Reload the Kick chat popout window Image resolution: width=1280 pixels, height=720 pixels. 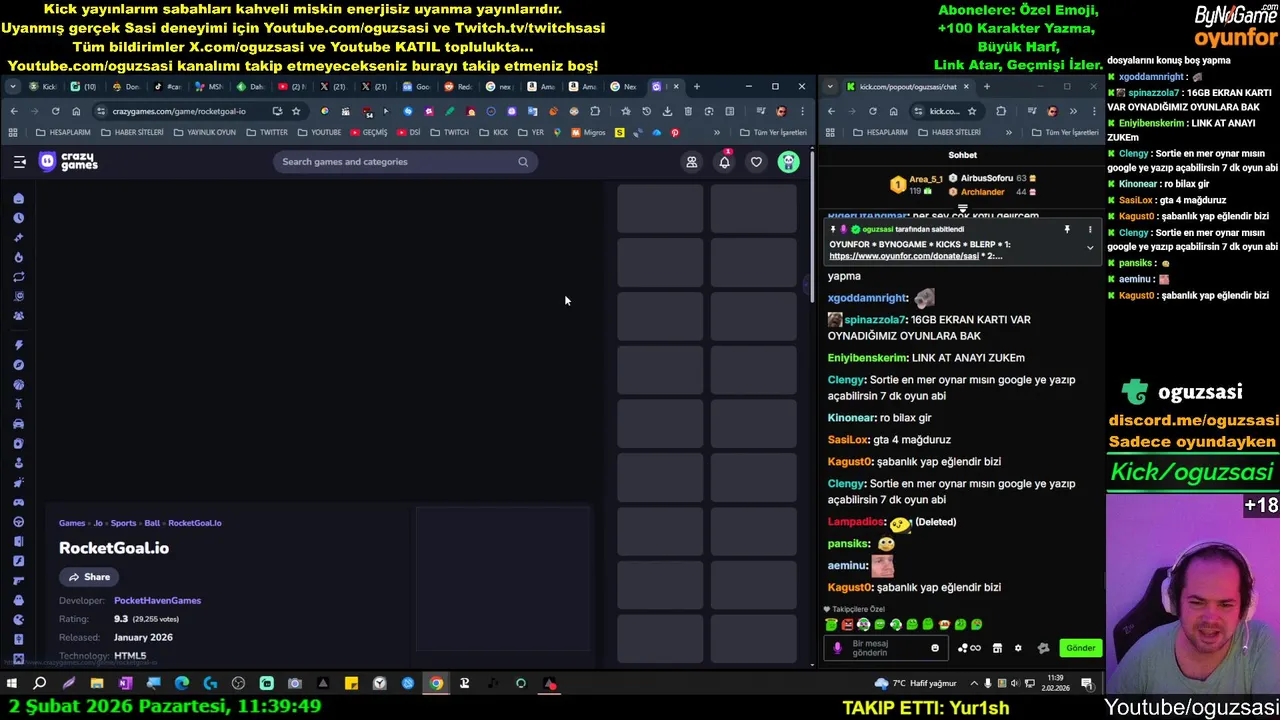pos(872,111)
